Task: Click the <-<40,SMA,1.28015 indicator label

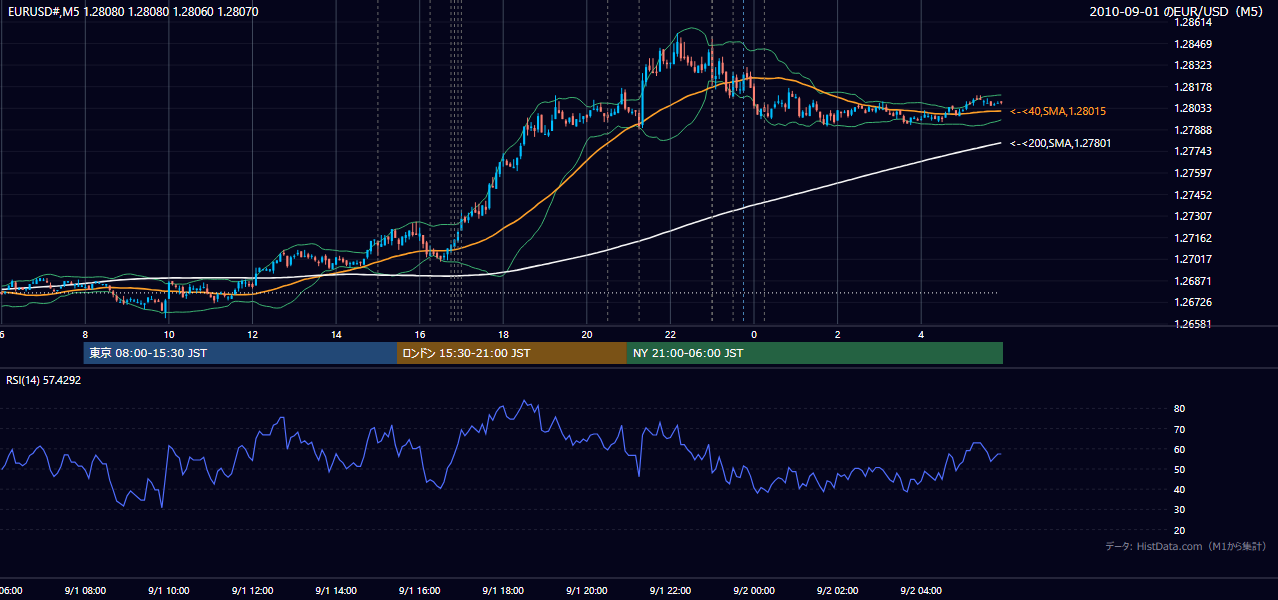Action: (x=1058, y=111)
